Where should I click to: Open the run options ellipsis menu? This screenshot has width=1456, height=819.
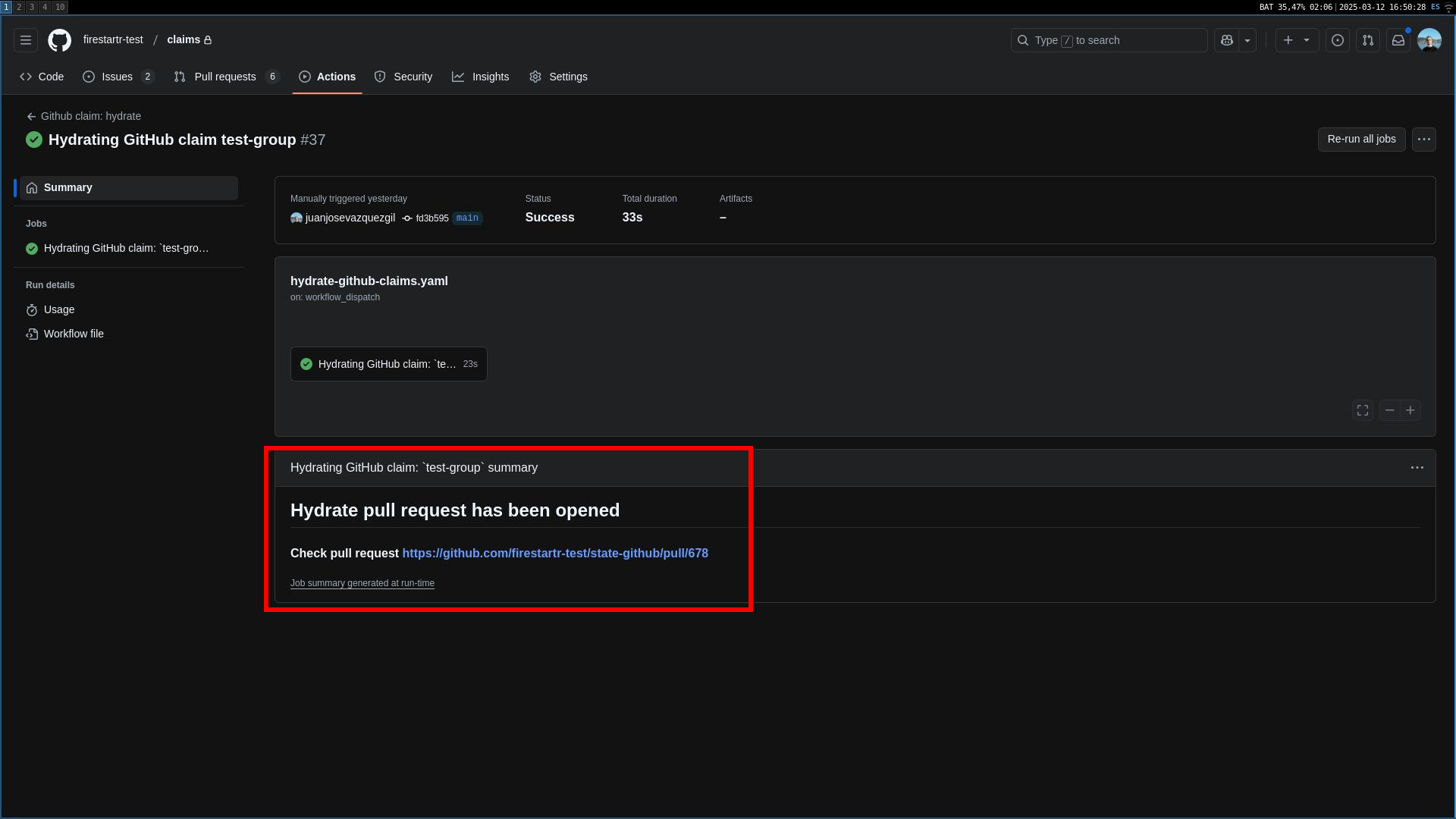click(x=1424, y=140)
